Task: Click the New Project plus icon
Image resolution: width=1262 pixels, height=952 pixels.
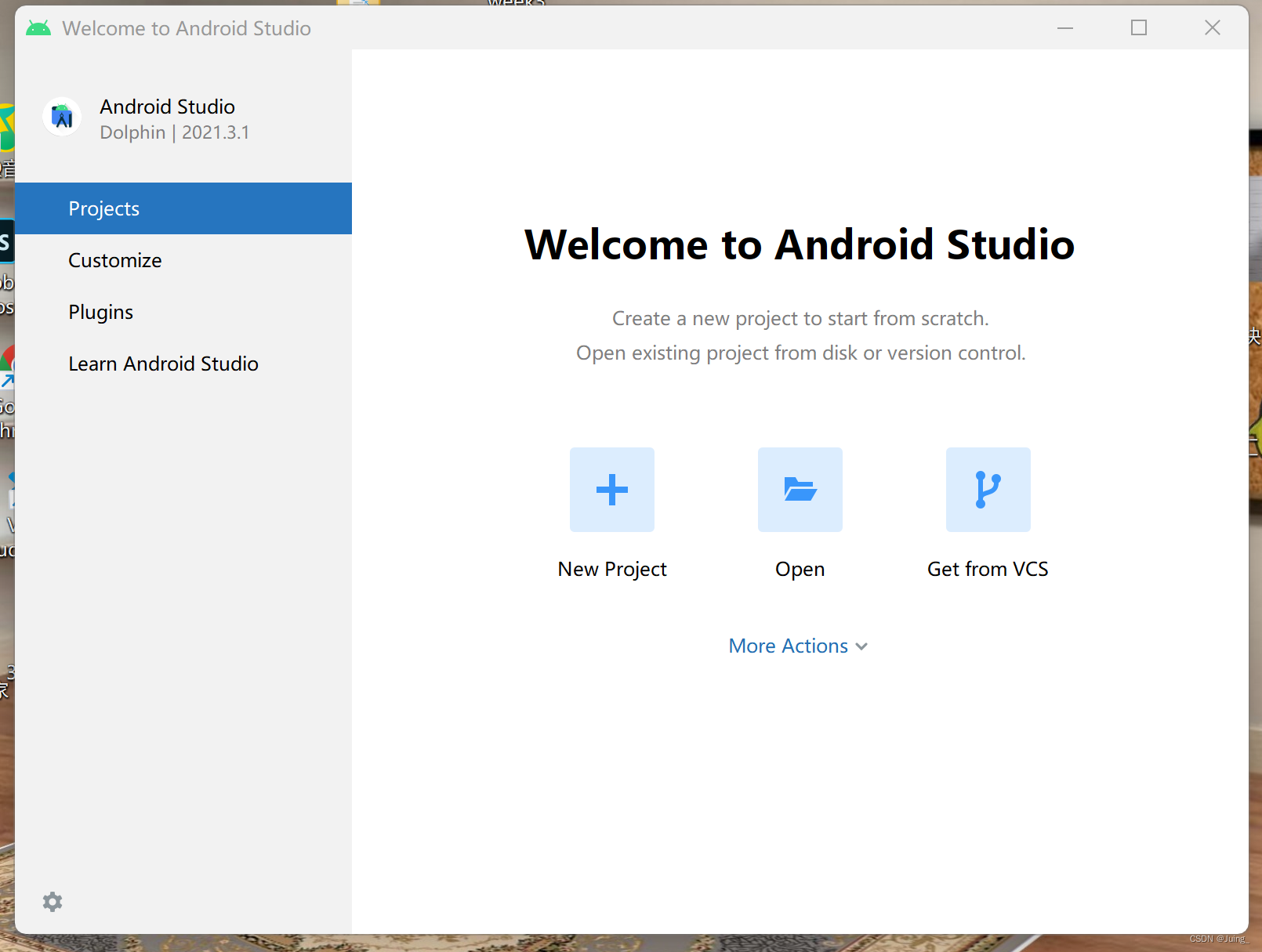Action: tap(612, 490)
